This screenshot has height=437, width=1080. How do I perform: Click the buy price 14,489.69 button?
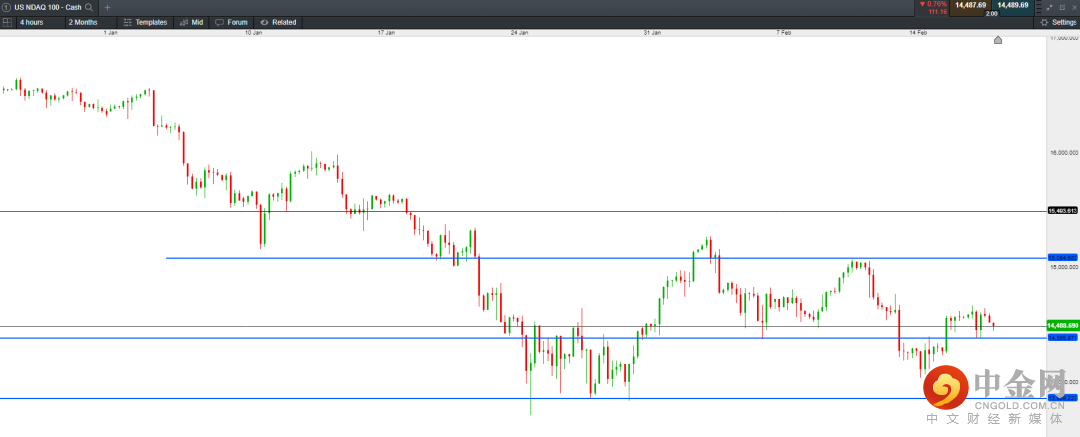(1011, 5)
